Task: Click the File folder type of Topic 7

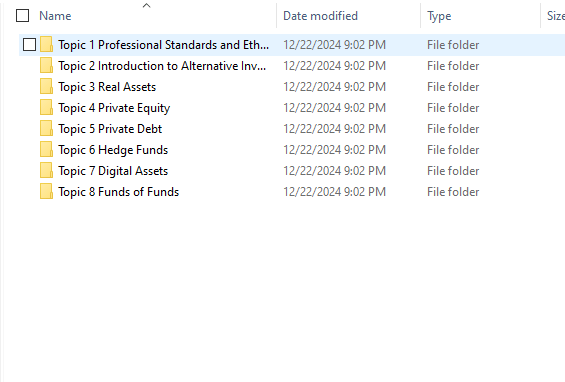Action: (453, 170)
